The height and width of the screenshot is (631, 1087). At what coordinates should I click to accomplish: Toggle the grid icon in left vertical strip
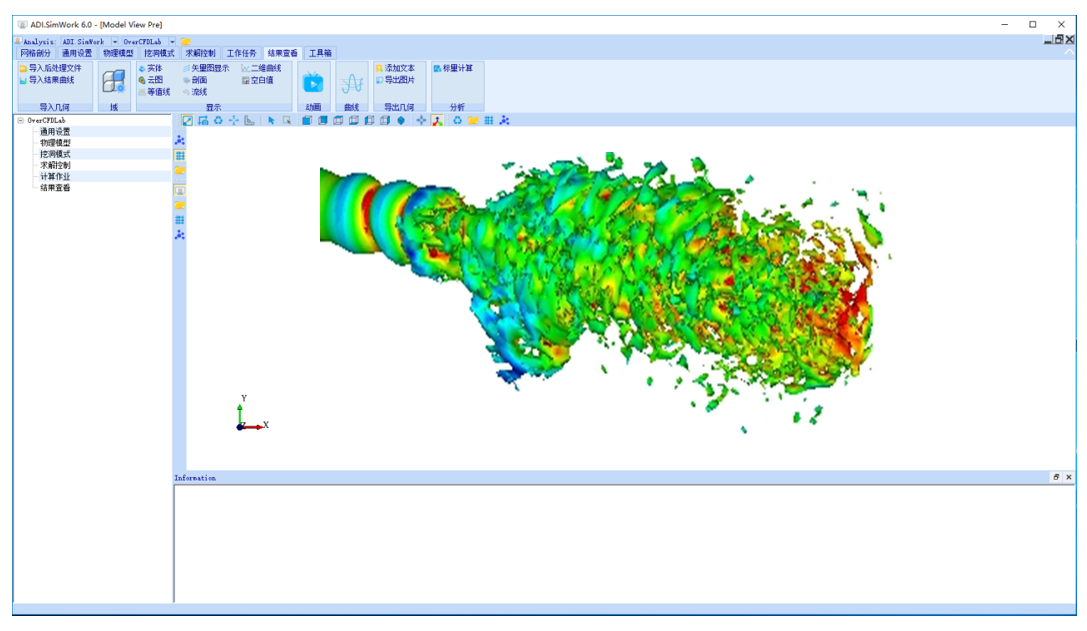[x=180, y=155]
